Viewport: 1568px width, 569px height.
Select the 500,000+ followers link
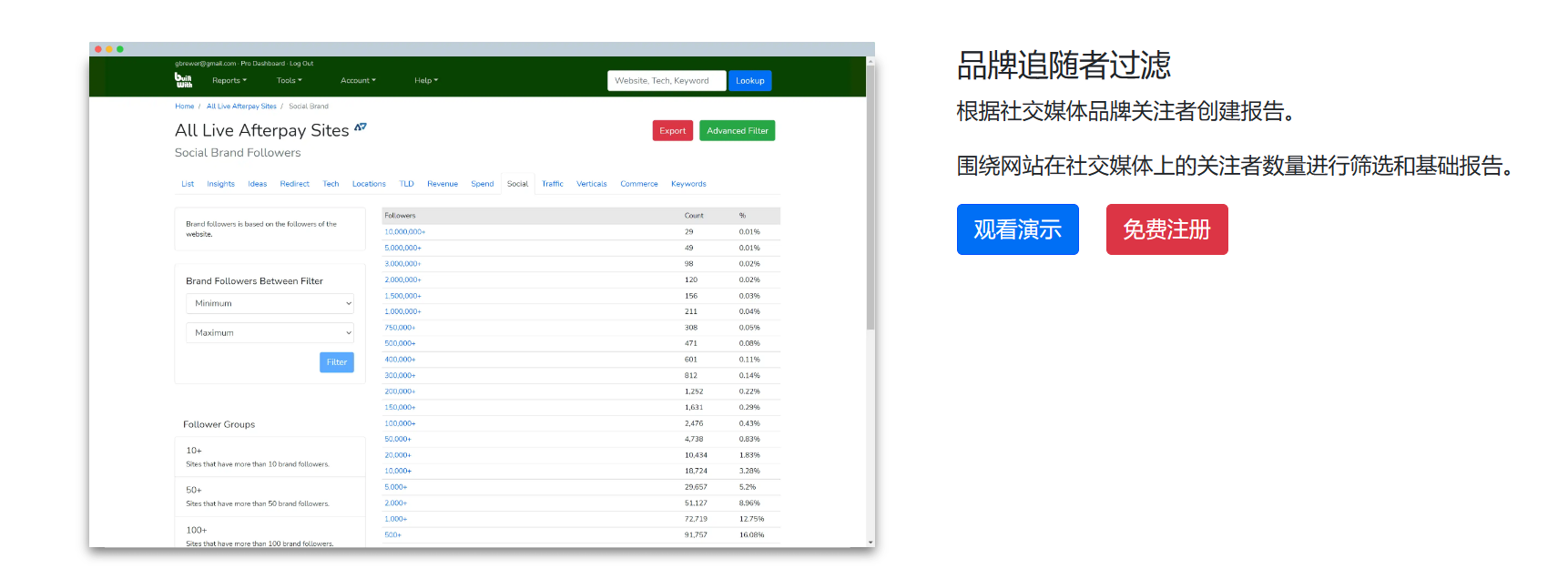point(400,343)
